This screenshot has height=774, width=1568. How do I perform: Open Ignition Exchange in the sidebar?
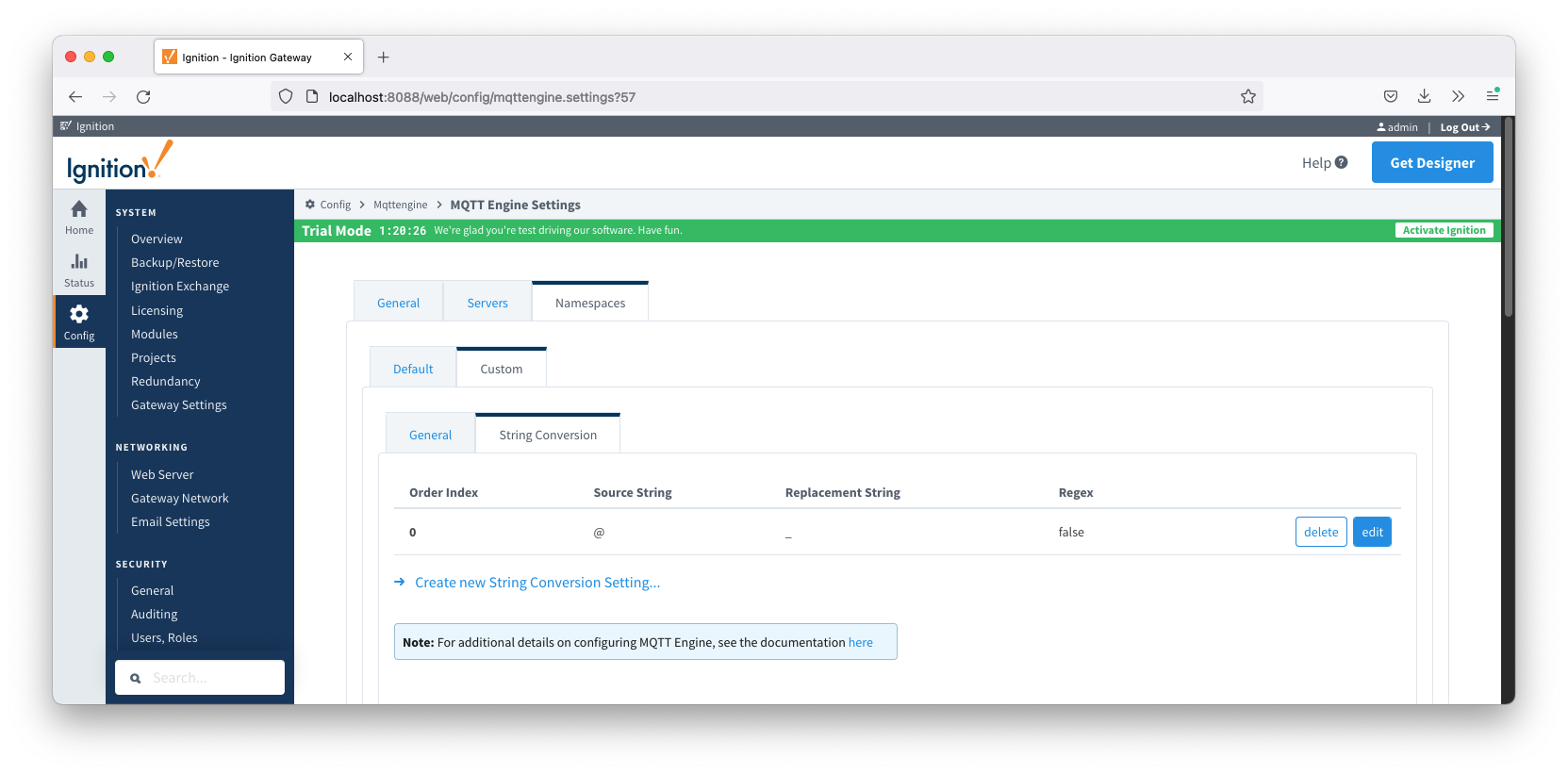(180, 286)
